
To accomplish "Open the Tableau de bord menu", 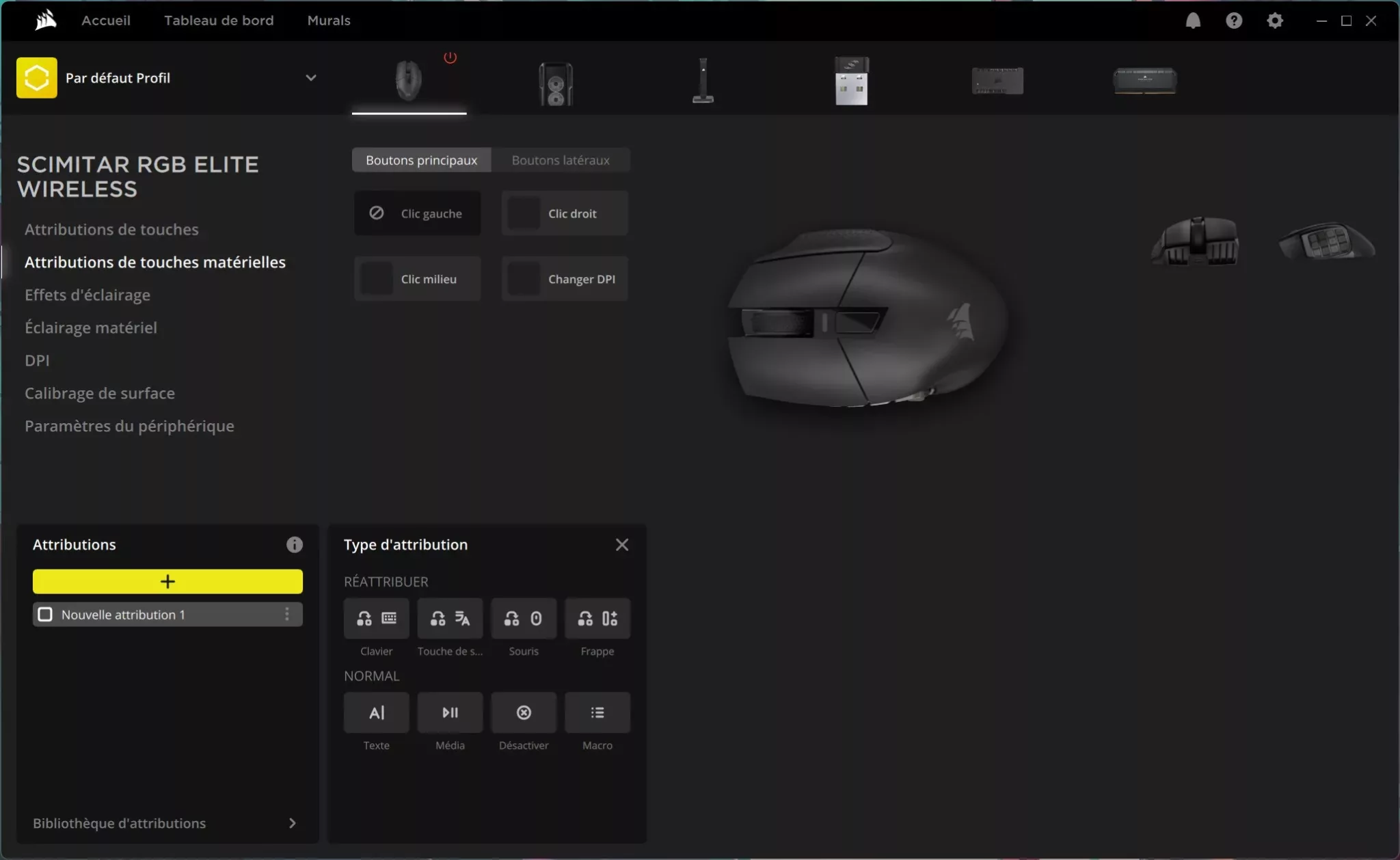I will [x=219, y=21].
